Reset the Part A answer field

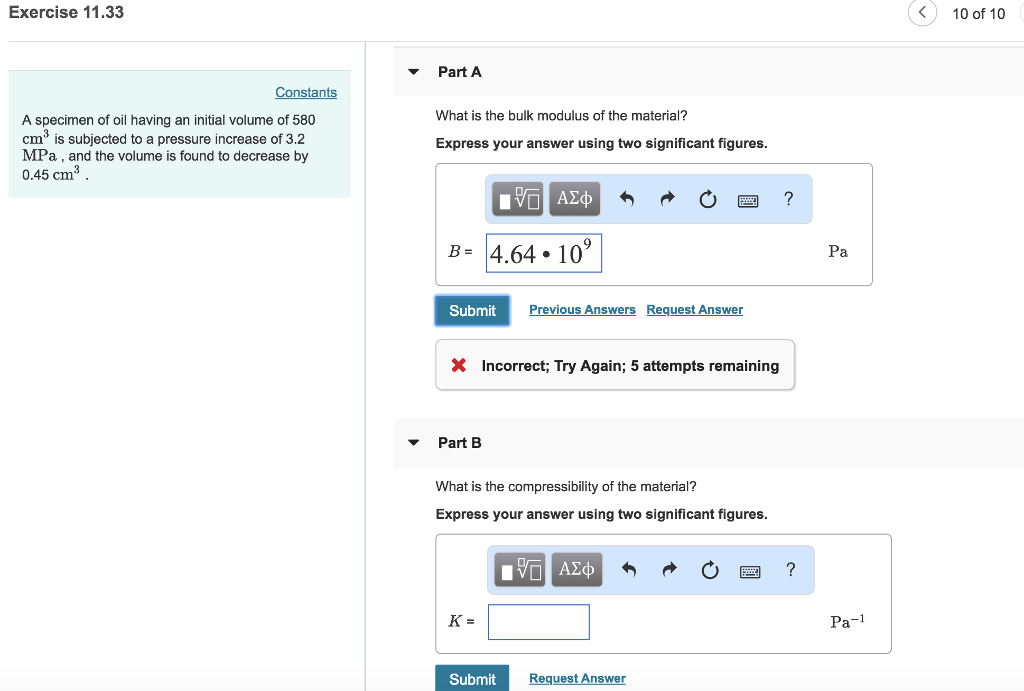click(x=707, y=199)
